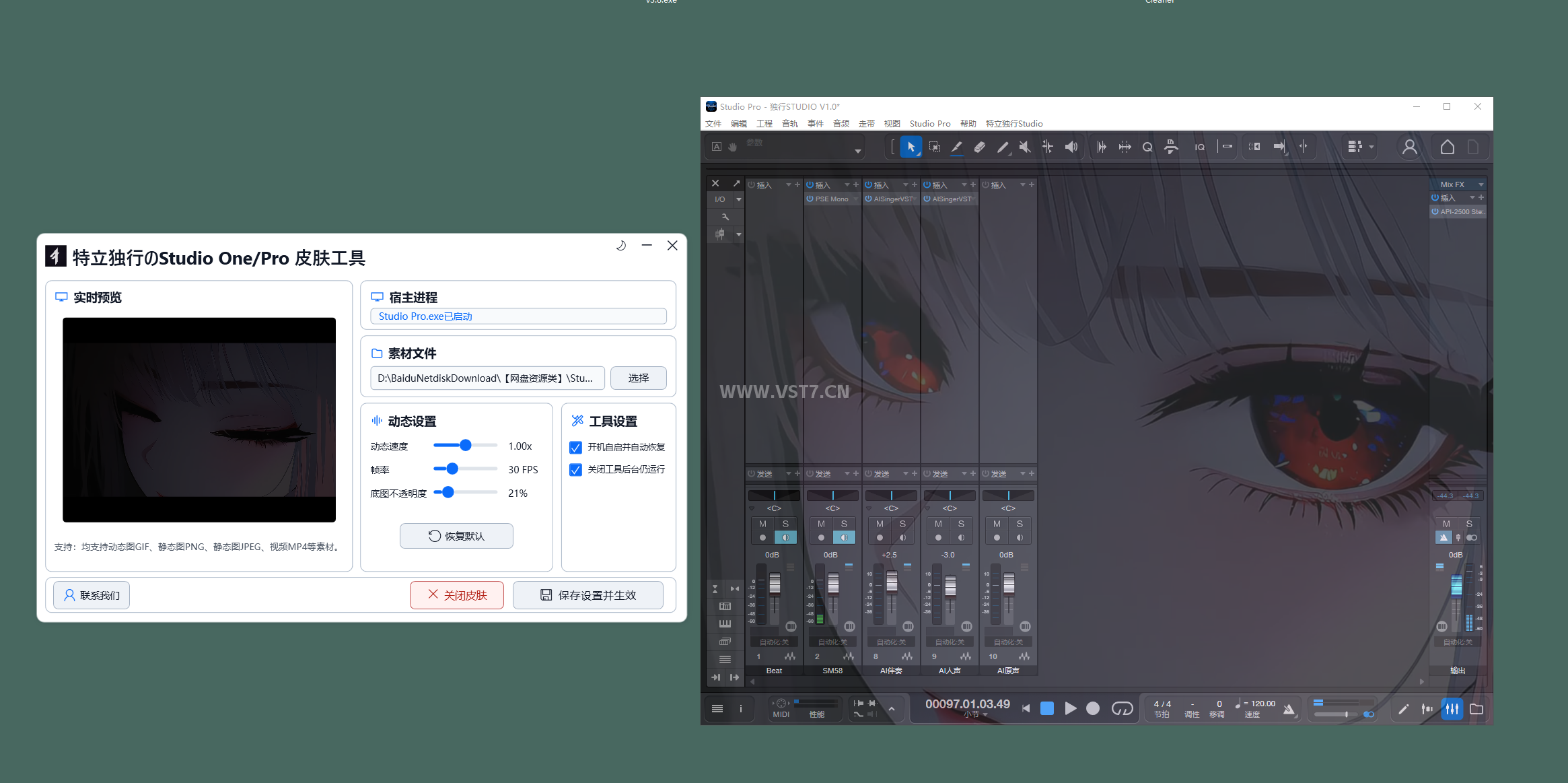Open the 文件 menu in Studio Pro
The width and height of the screenshot is (1568, 783).
[x=713, y=124]
